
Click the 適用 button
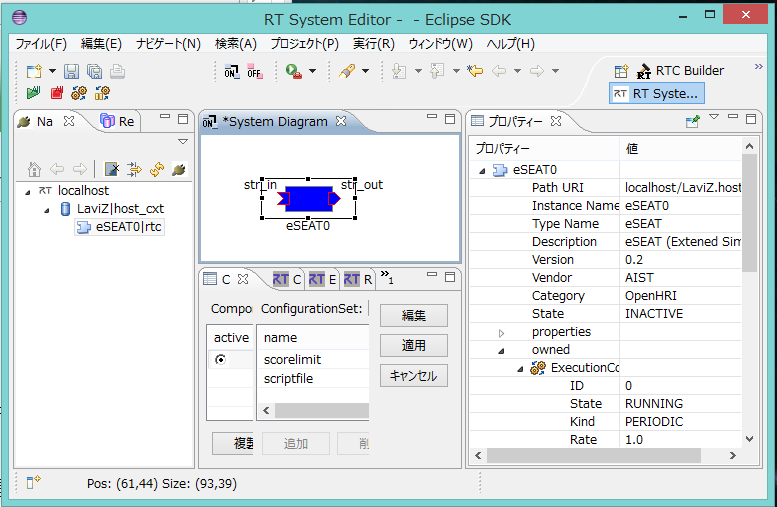[x=414, y=345]
